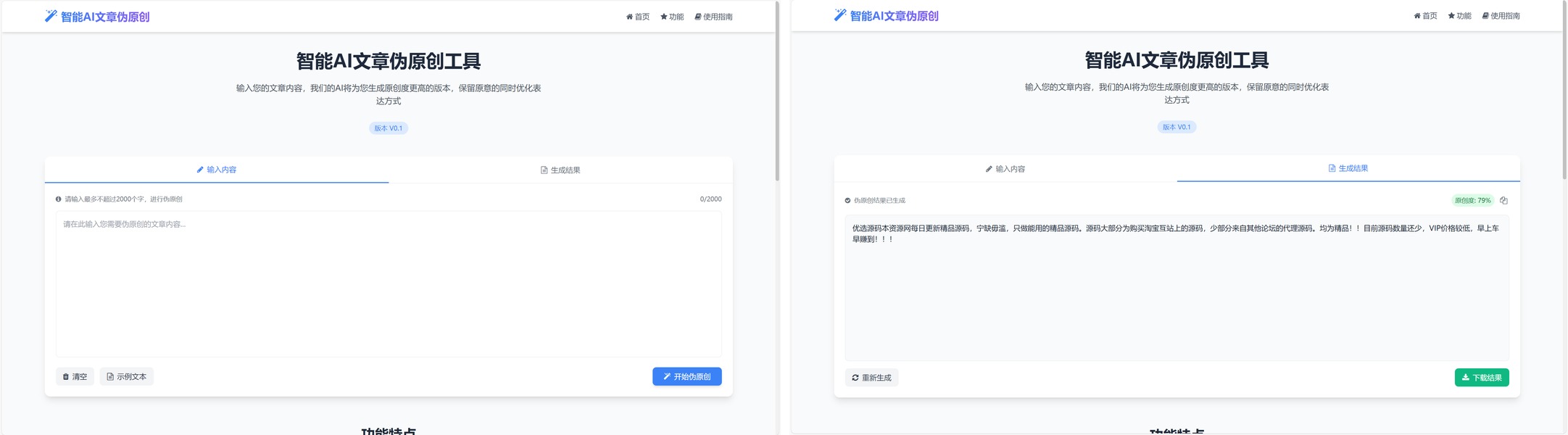The image size is (1568, 435).
Task: Click the right window vertical scrollbar
Action: click(x=1564, y=91)
